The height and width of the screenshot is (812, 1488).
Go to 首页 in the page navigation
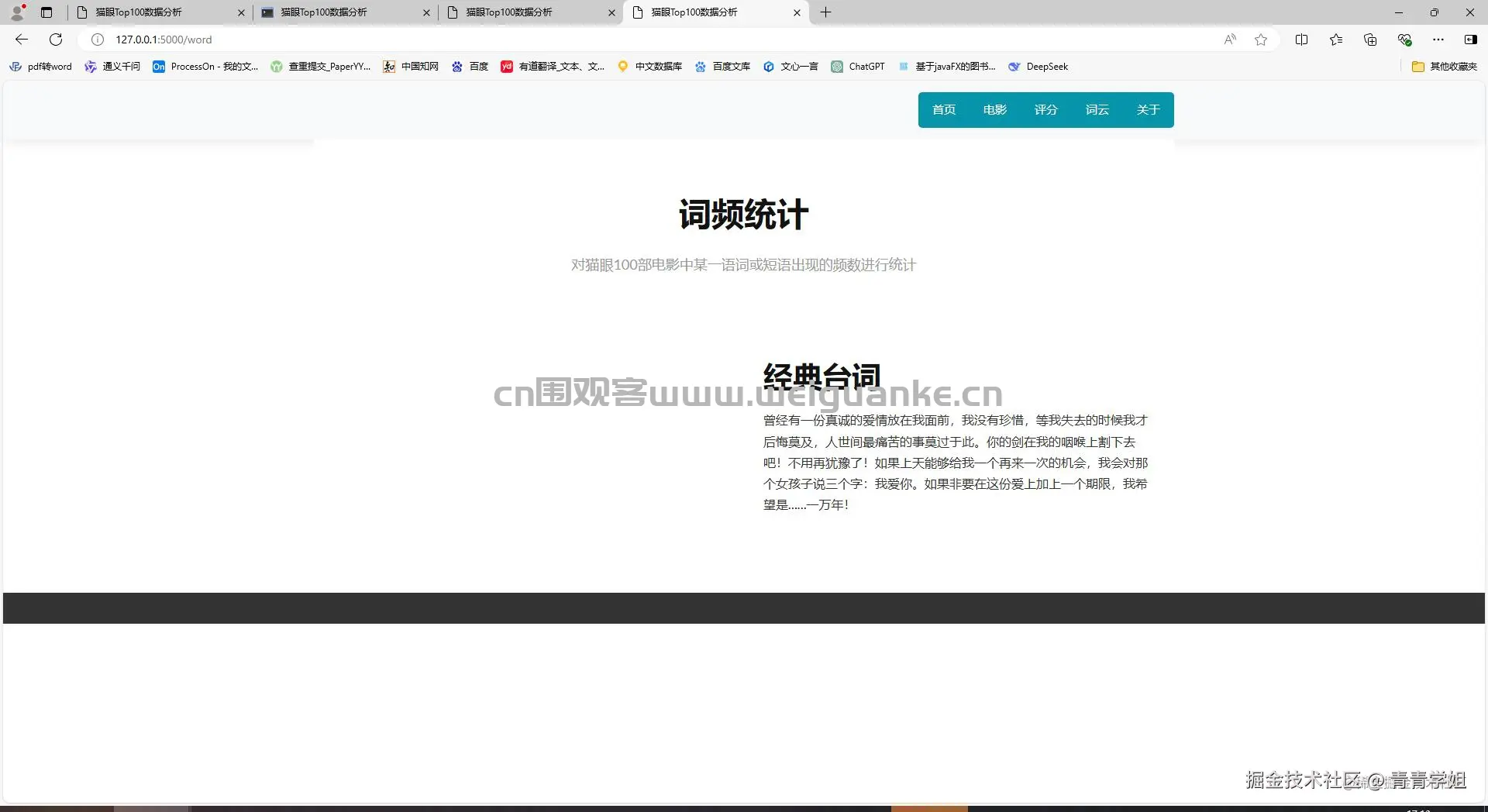click(944, 110)
